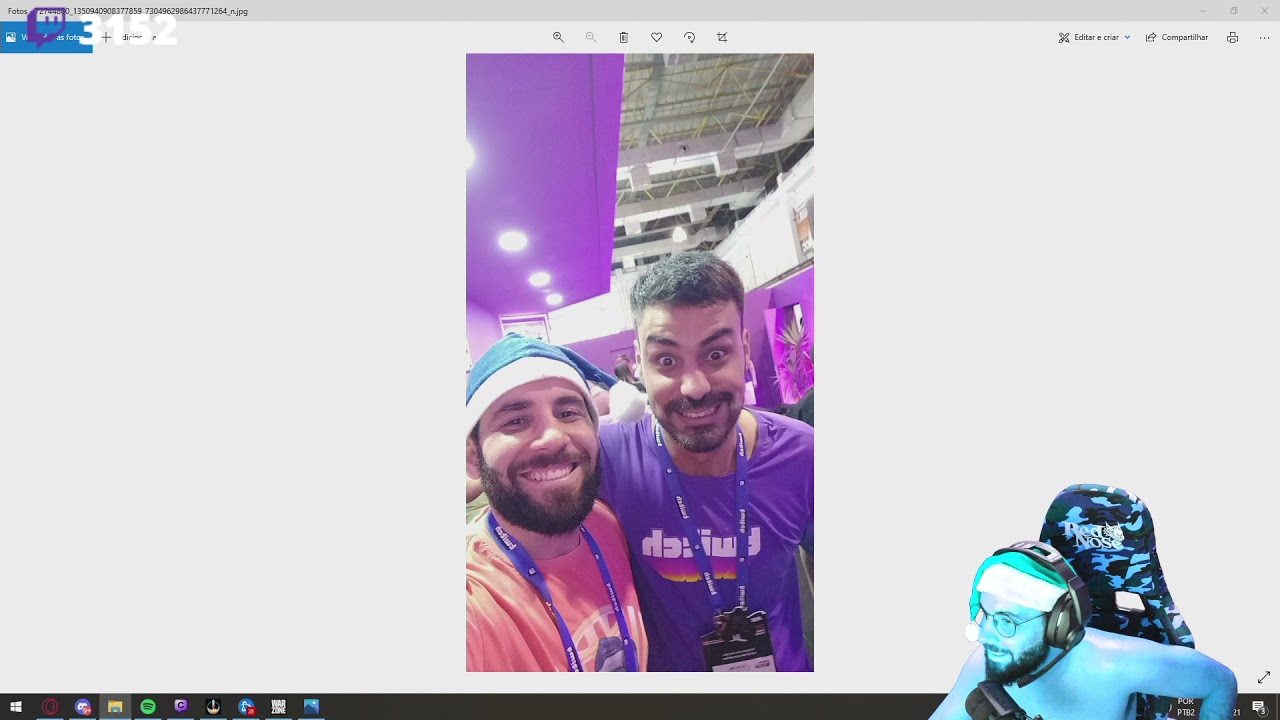Open the Windows Start menu
Viewport: 1280px width, 720px height.
tap(16, 707)
